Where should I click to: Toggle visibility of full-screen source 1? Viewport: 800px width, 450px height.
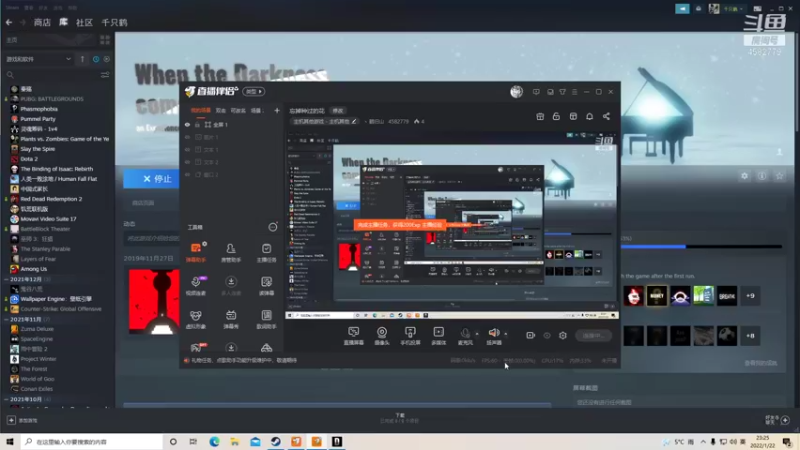[187, 124]
